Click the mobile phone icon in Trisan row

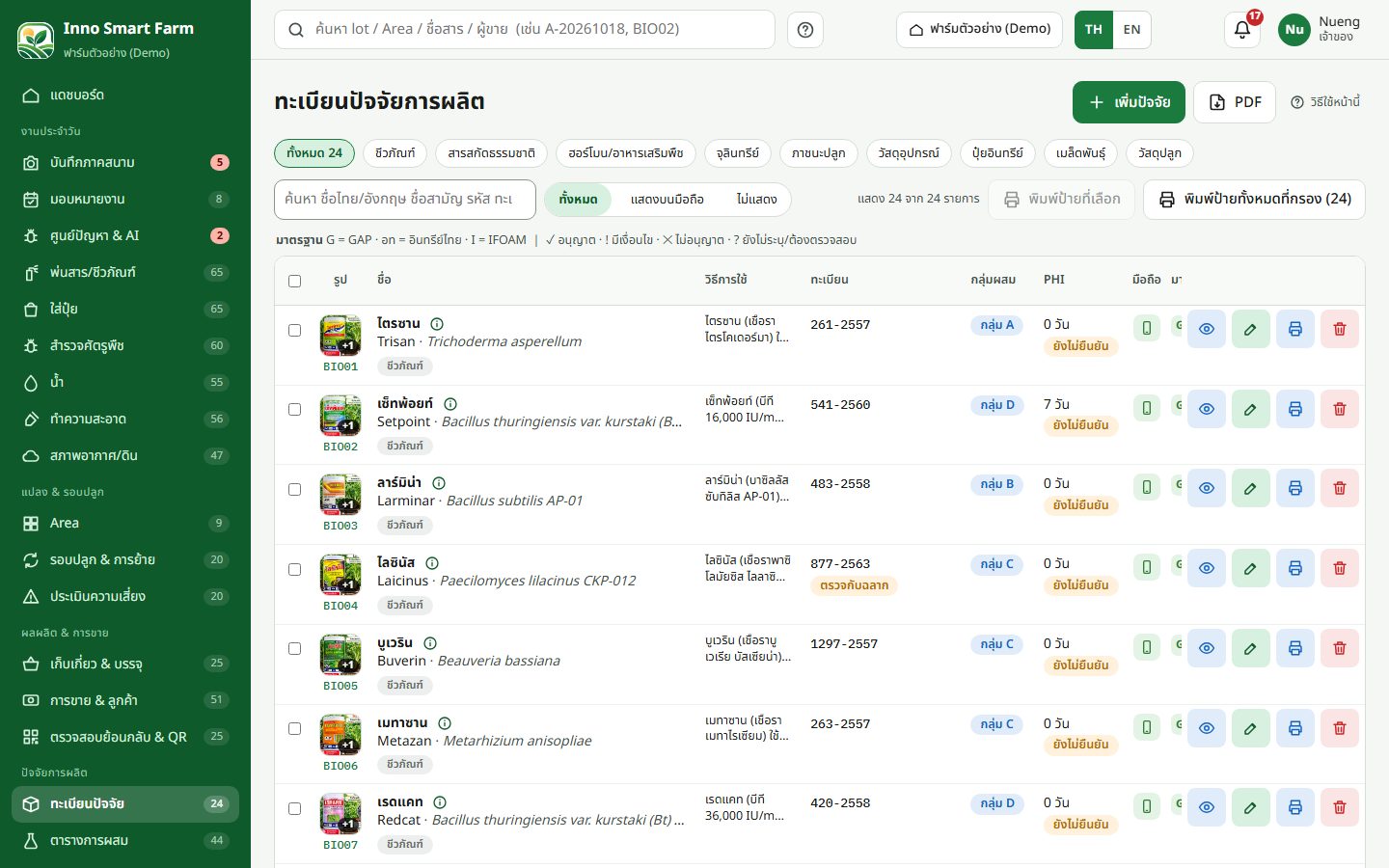point(1146,329)
